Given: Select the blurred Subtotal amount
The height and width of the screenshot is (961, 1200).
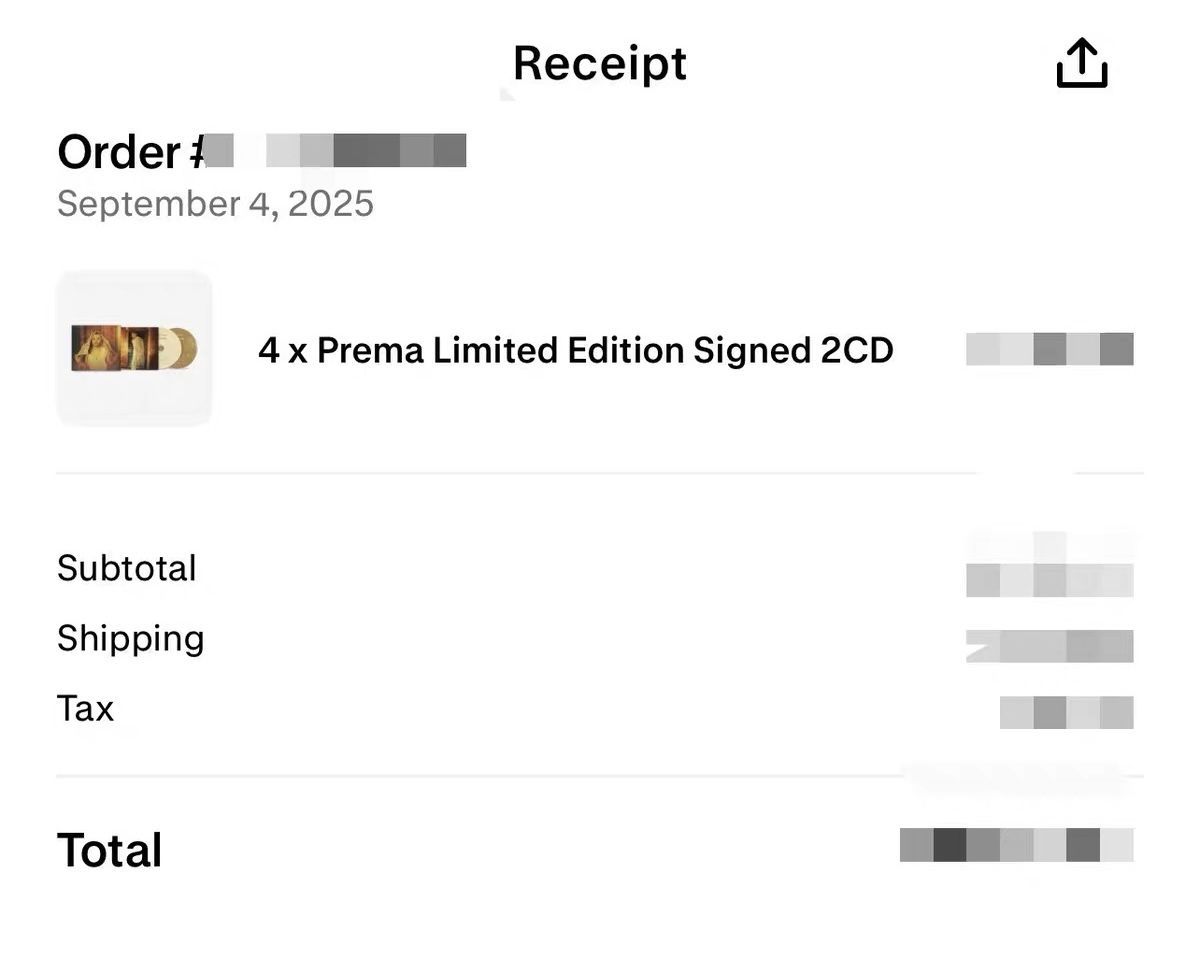Looking at the screenshot, I should 1049,580.
